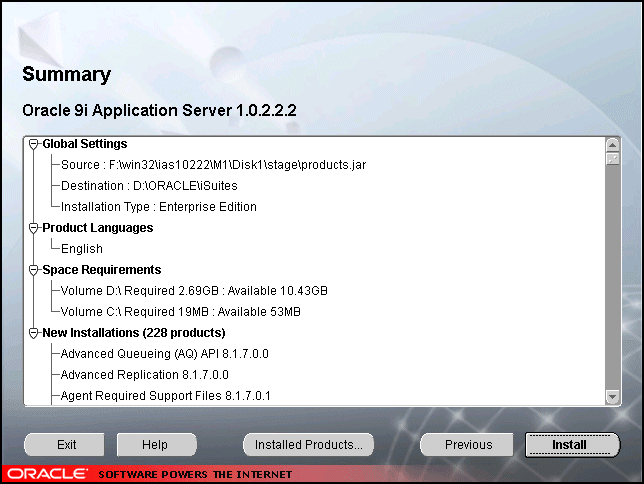Collapse the Global Settings tree node

(34, 144)
